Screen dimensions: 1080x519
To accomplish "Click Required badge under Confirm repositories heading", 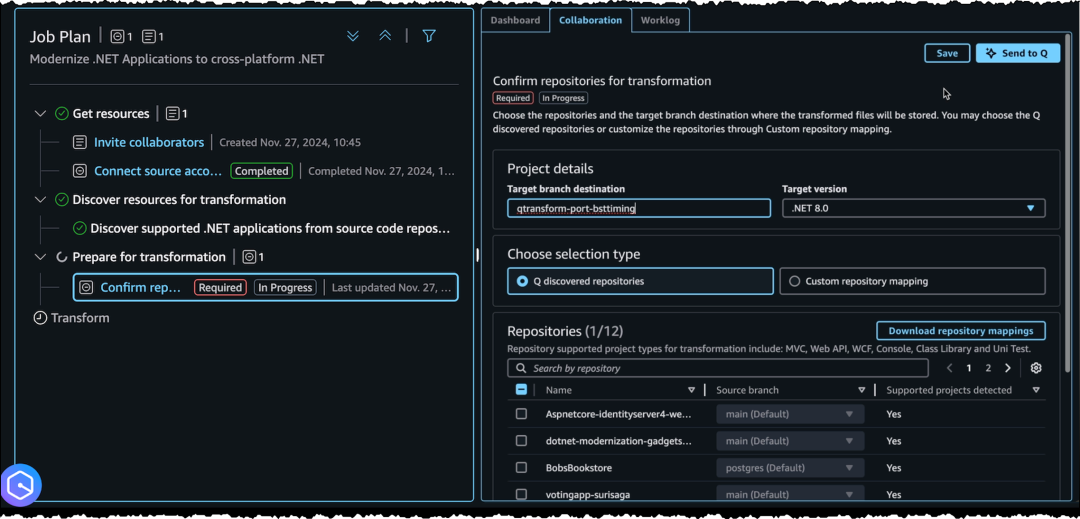I will coord(513,98).
